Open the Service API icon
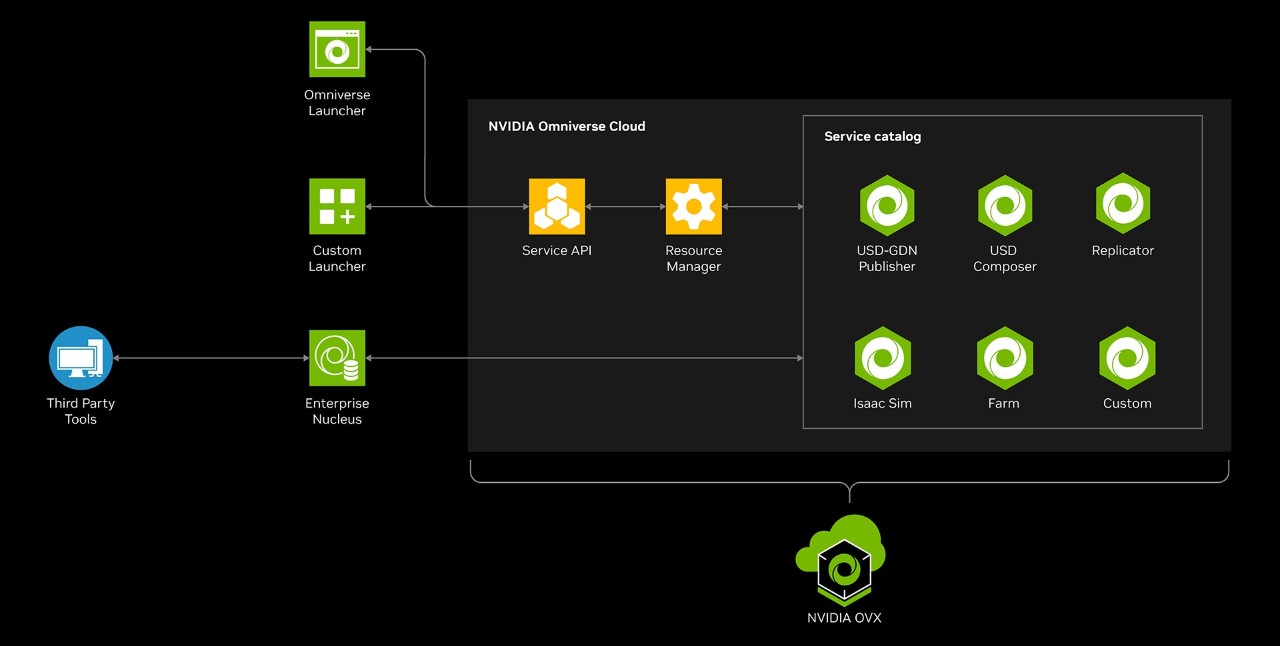This screenshot has width=1280, height=646. click(x=556, y=205)
